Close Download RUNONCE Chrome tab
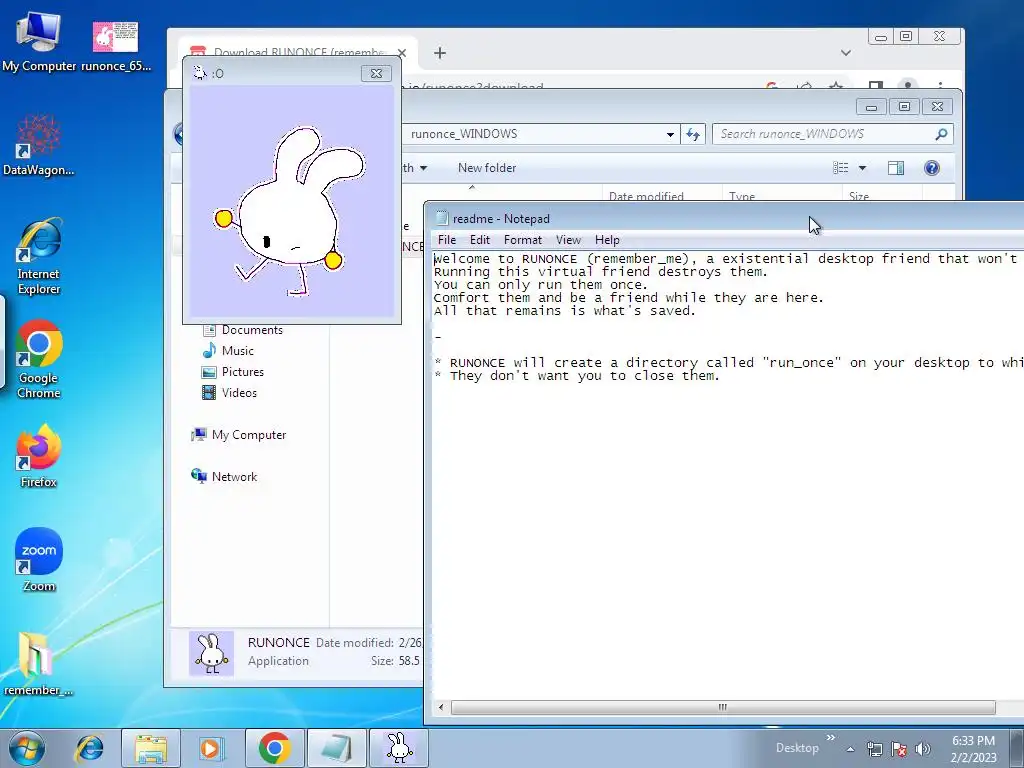The height and width of the screenshot is (768, 1024). pyautogui.click(x=402, y=54)
